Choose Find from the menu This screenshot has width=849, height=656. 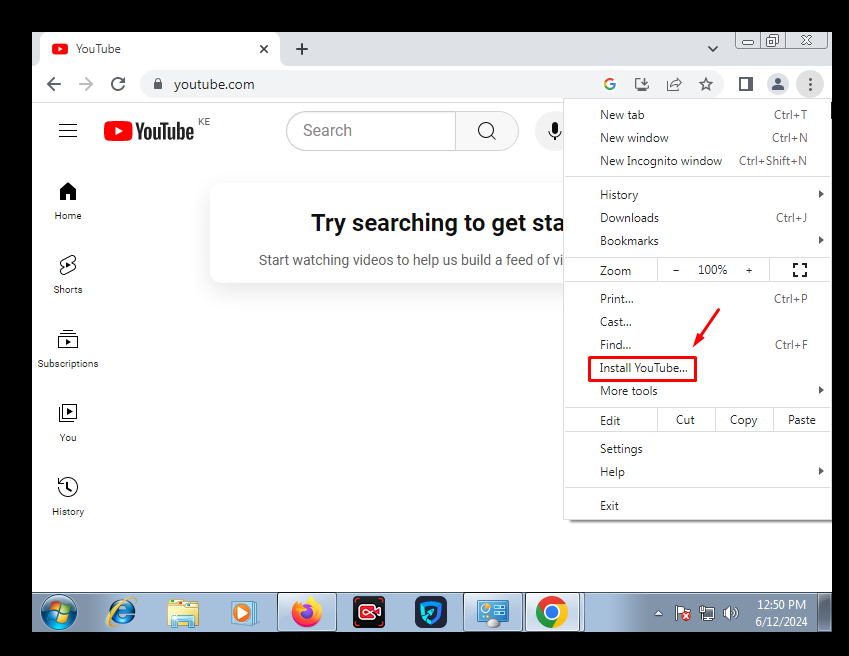tap(697, 345)
